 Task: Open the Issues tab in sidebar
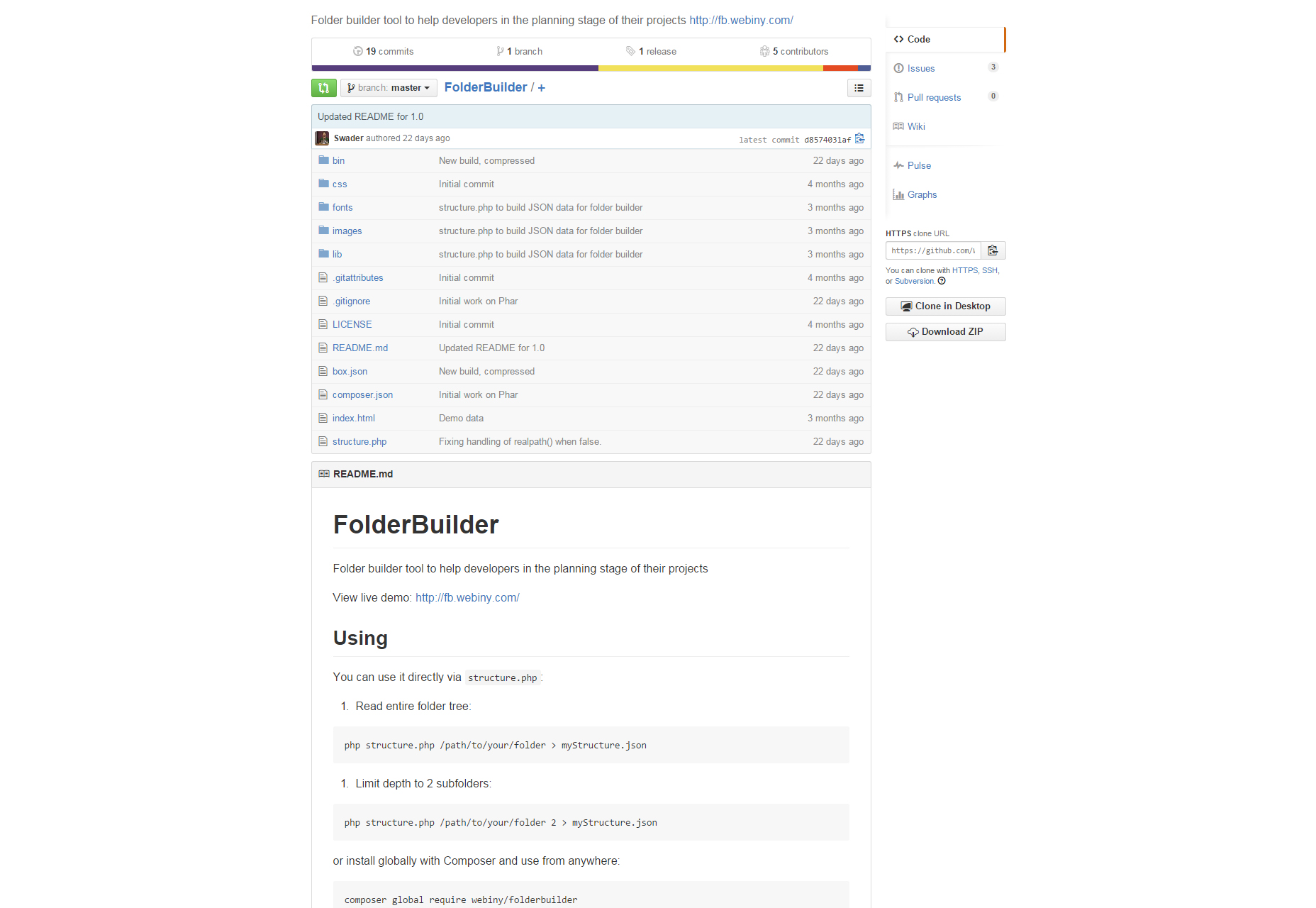tap(920, 69)
